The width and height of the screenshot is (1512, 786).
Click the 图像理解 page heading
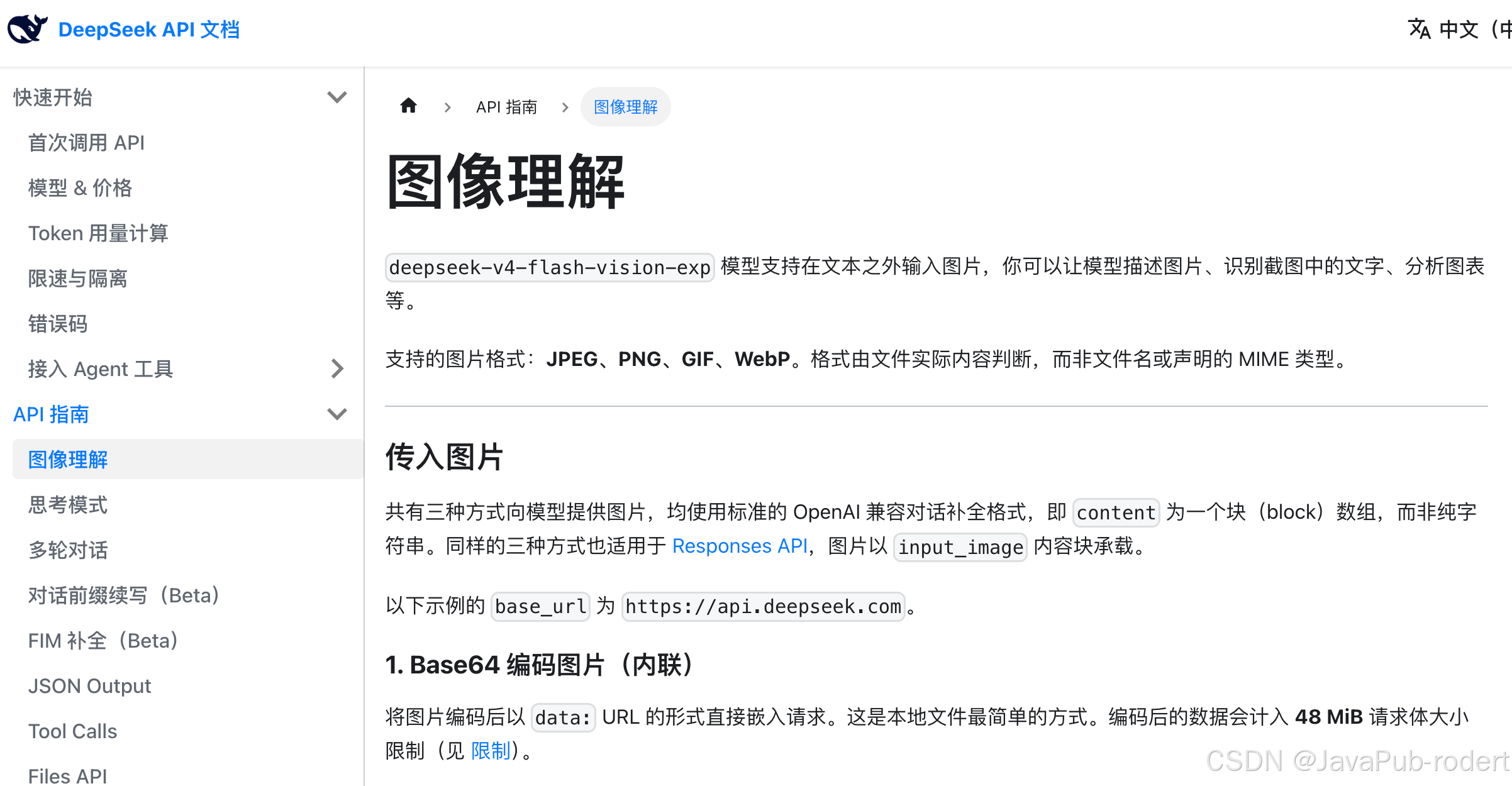pyautogui.click(x=506, y=182)
